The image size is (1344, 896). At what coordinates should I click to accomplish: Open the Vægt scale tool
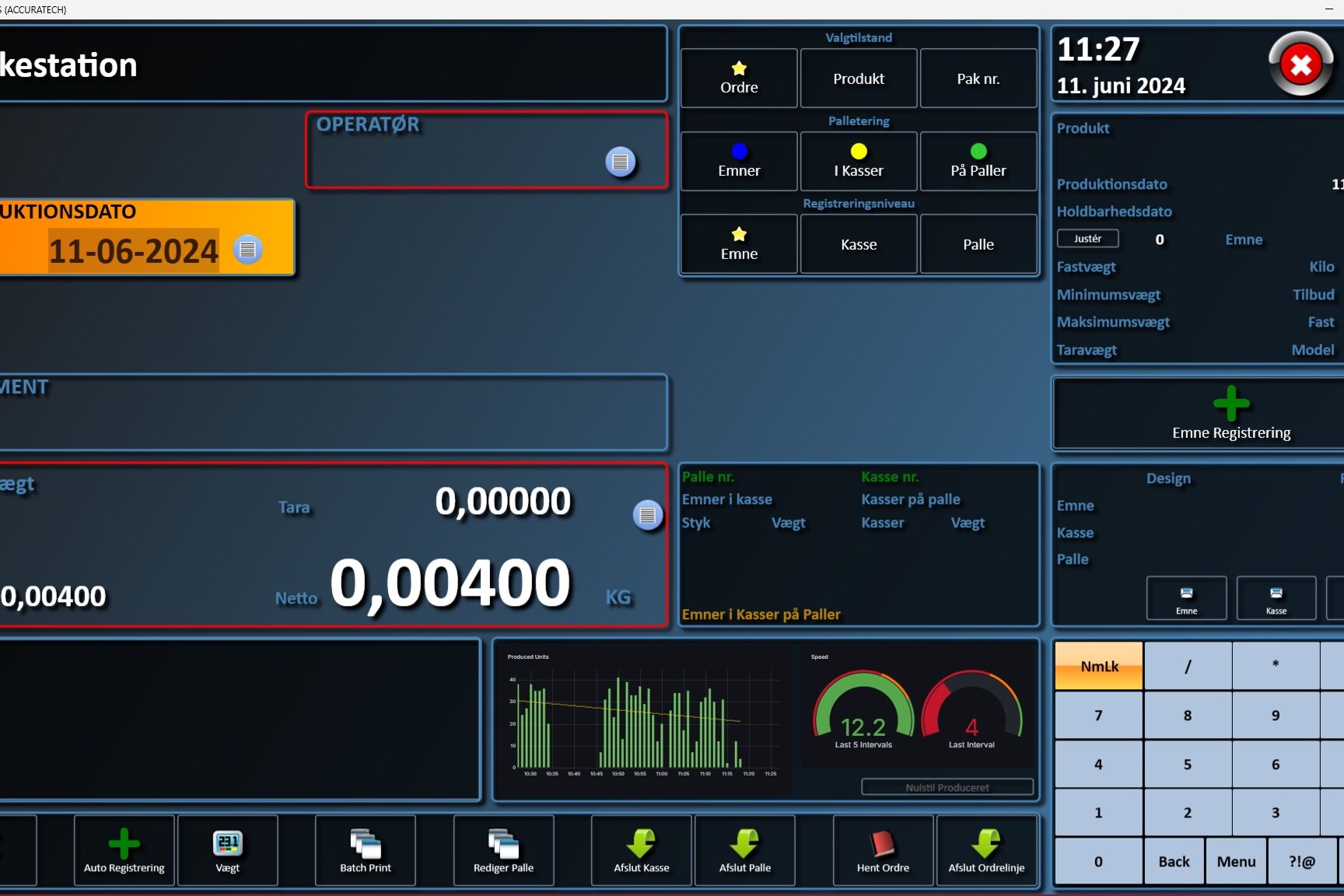227,844
